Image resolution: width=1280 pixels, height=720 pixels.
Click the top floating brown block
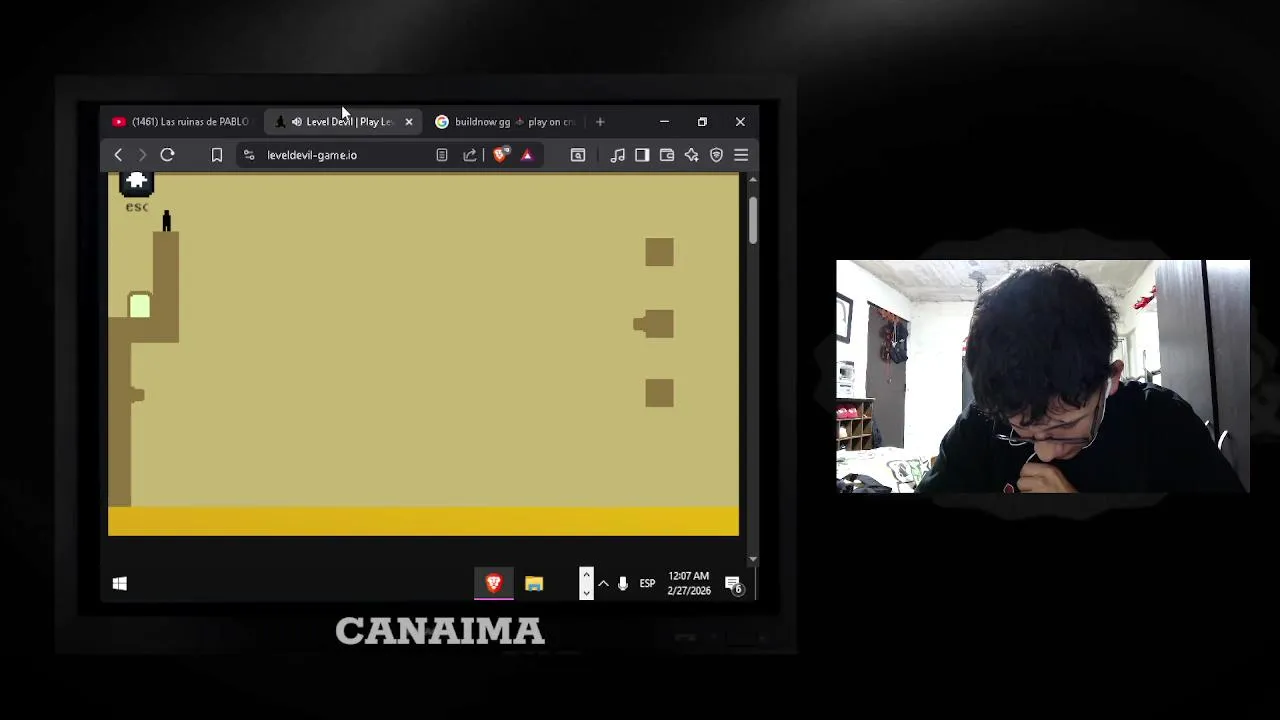click(659, 252)
